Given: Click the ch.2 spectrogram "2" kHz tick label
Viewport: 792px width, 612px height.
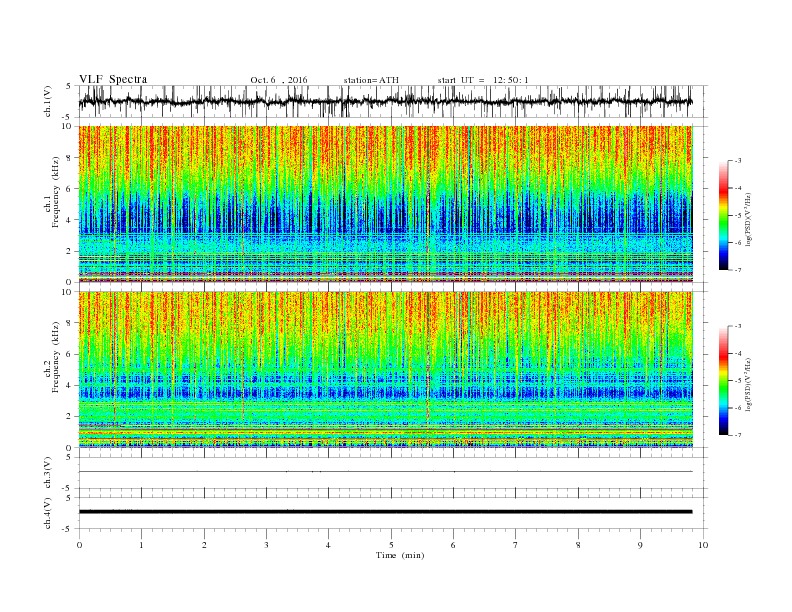Looking at the screenshot, I should tap(69, 416).
